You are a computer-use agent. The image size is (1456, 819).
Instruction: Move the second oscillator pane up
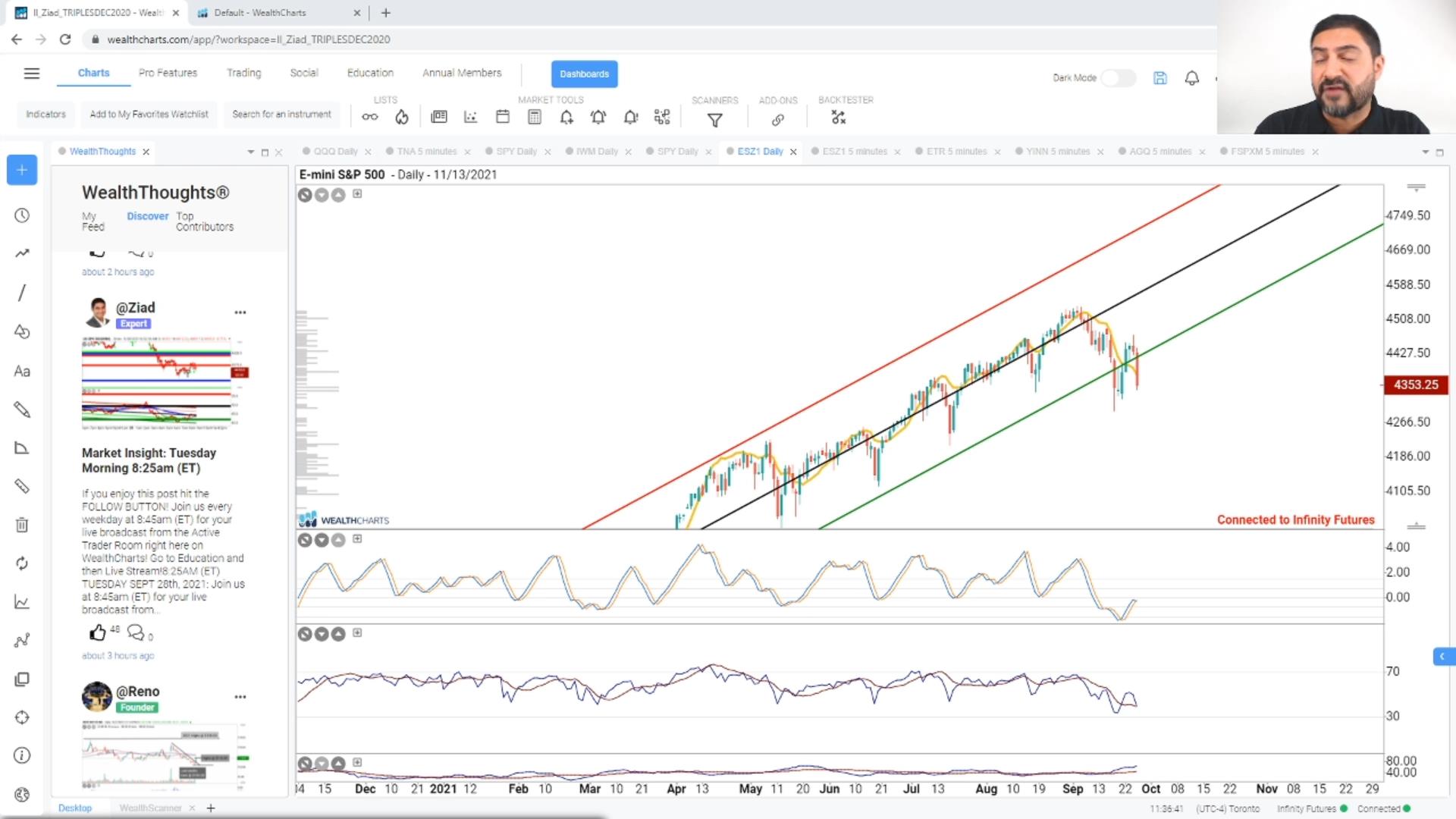[x=338, y=634]
